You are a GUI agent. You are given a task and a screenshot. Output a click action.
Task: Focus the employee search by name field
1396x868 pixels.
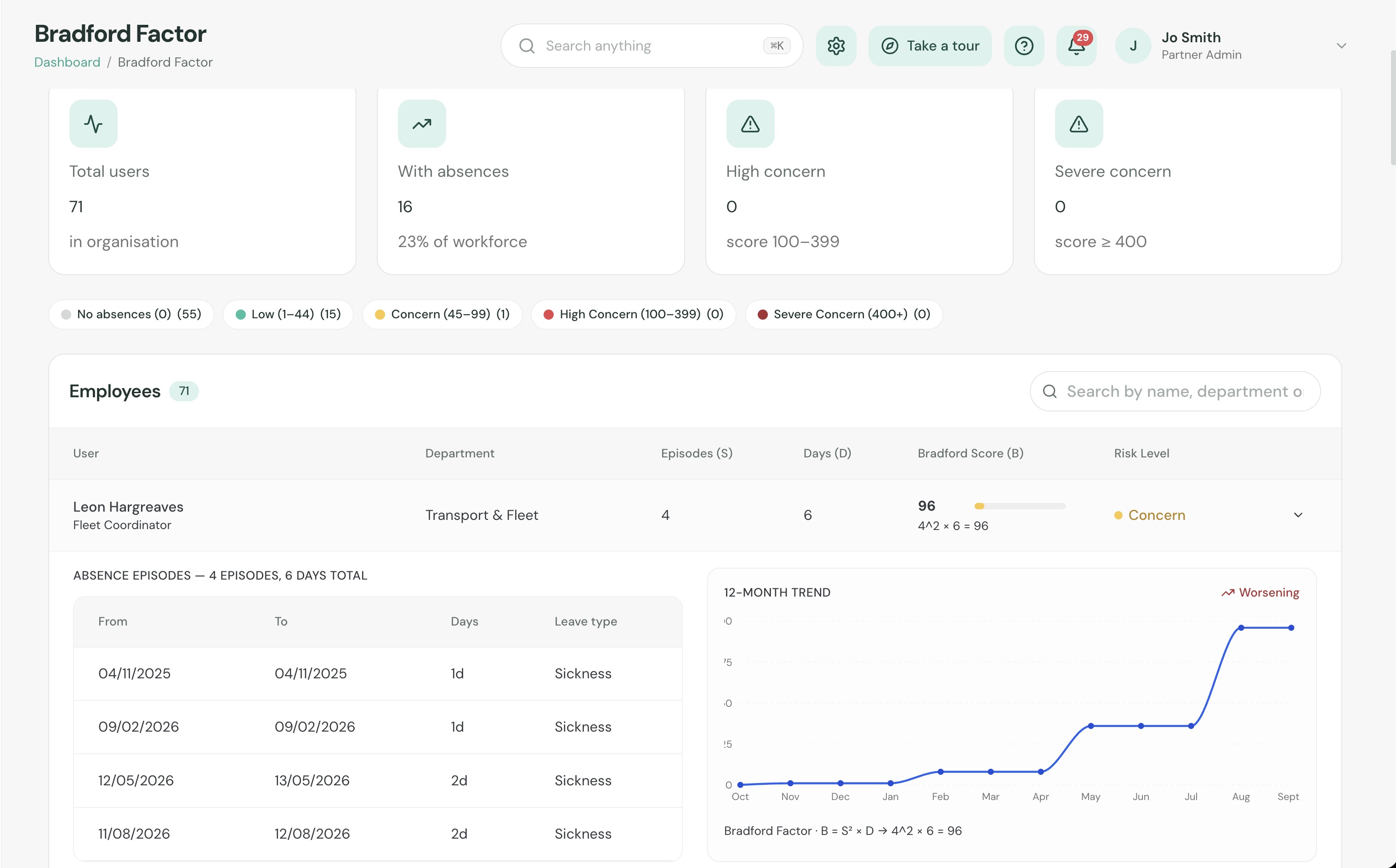(x=1175, y=391)
